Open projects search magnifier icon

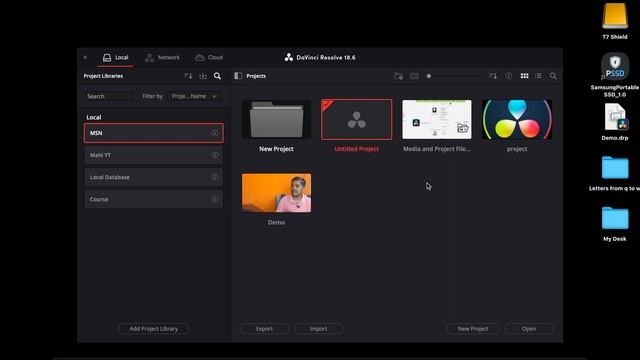[x=553, y=76]
